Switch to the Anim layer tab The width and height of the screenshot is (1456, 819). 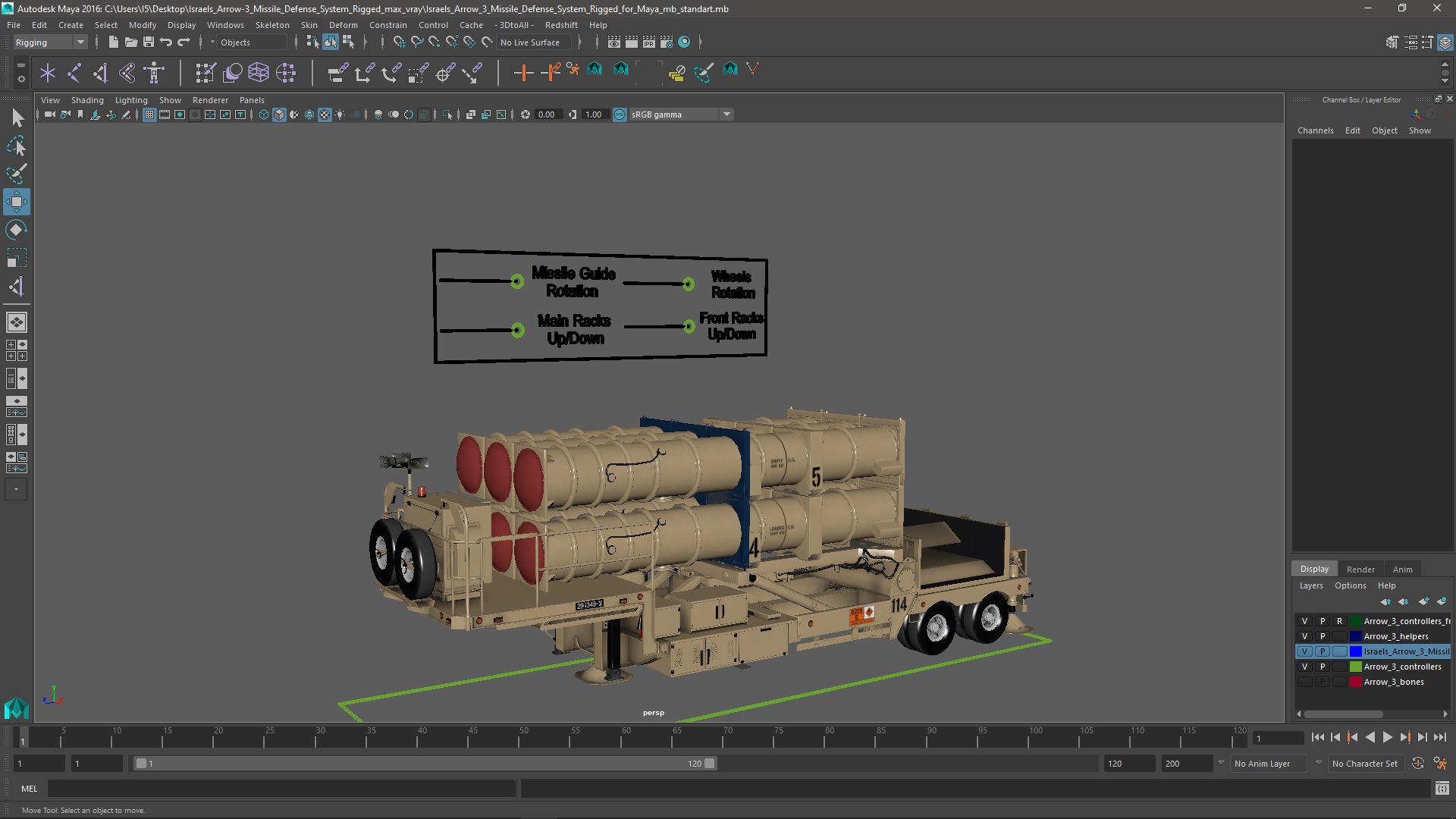coord(1403,570)
